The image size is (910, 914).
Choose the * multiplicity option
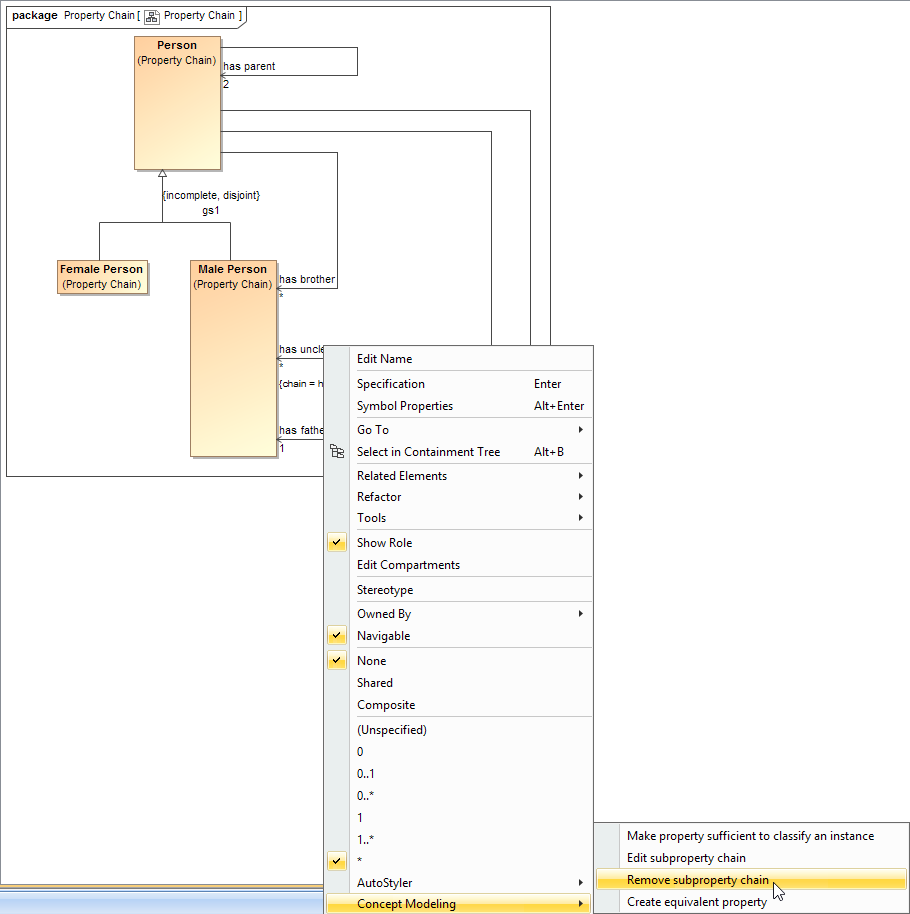360,861
